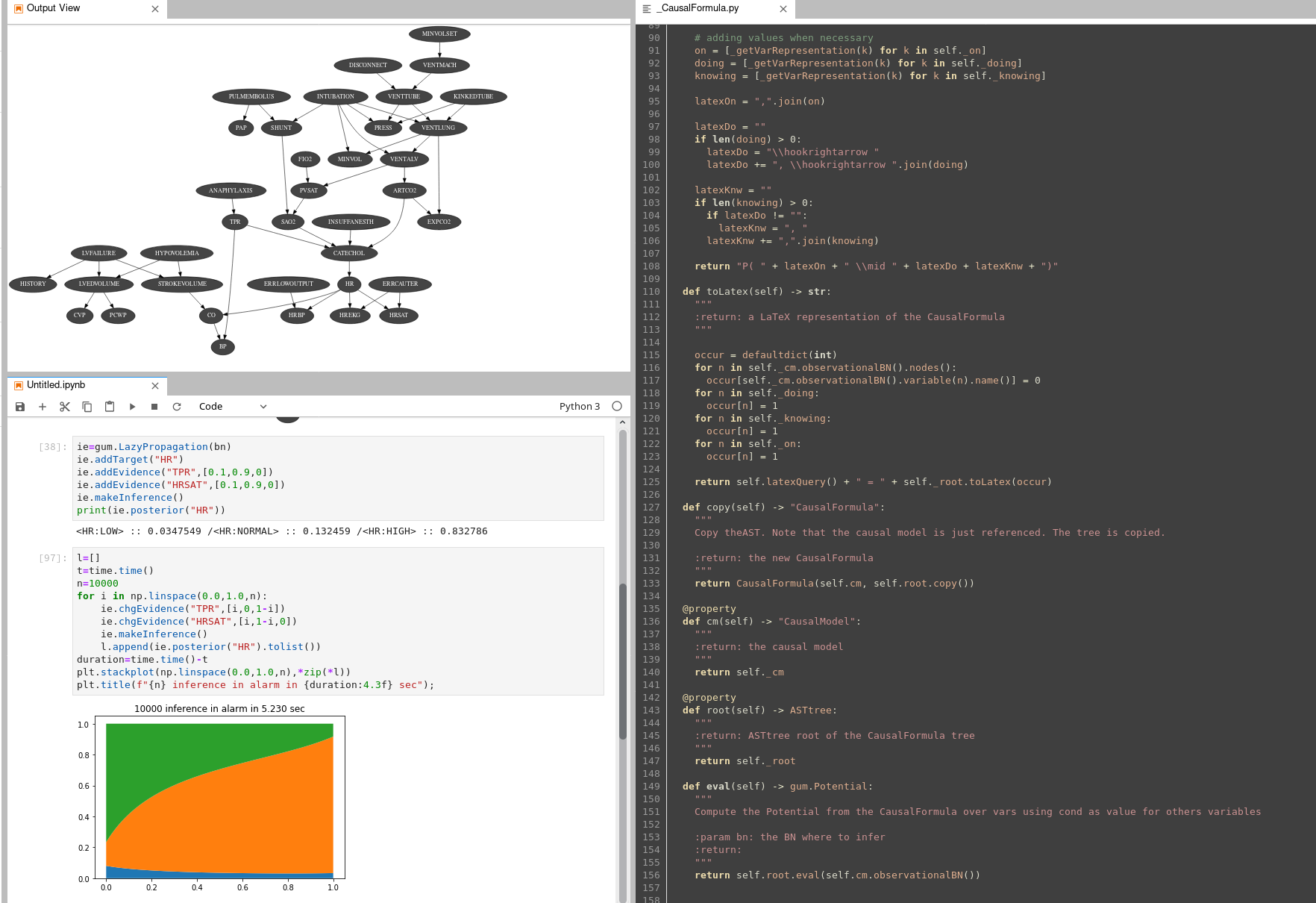
Task: Open the Python 3 kernel selector
Action: 580,406
